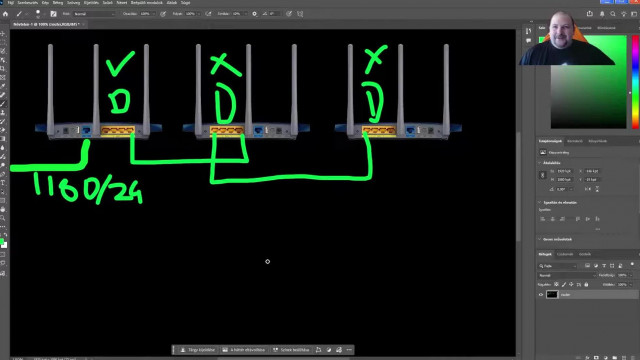Open the Szűrő menu
The image size is (640, 360).
click(x=107, y=2)
